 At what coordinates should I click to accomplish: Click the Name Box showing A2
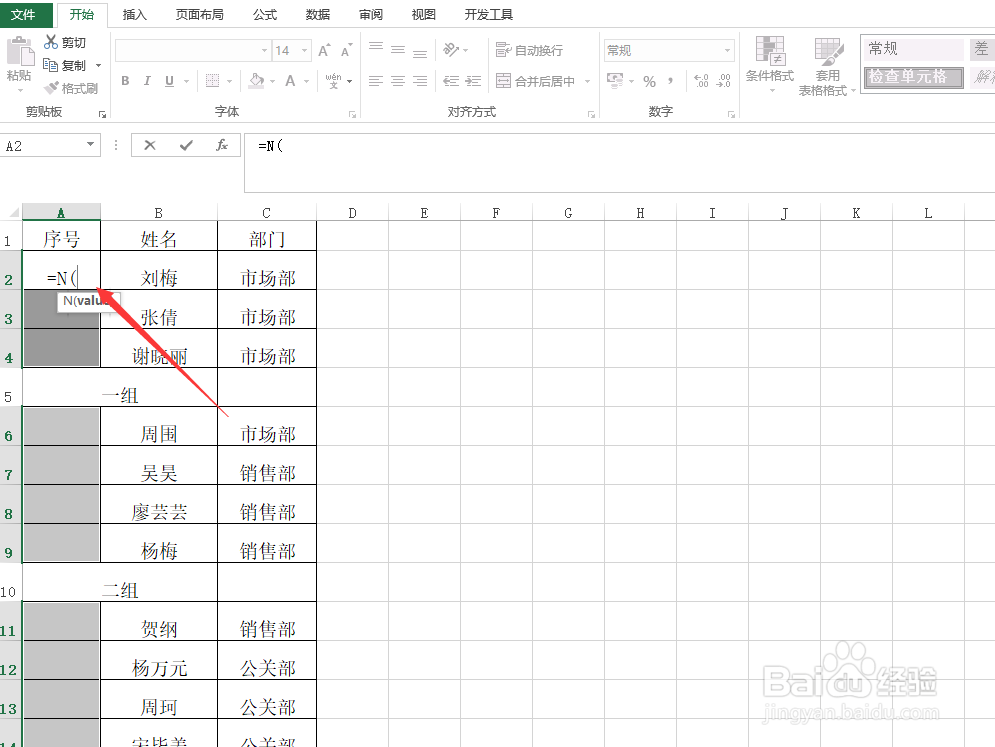45,145
